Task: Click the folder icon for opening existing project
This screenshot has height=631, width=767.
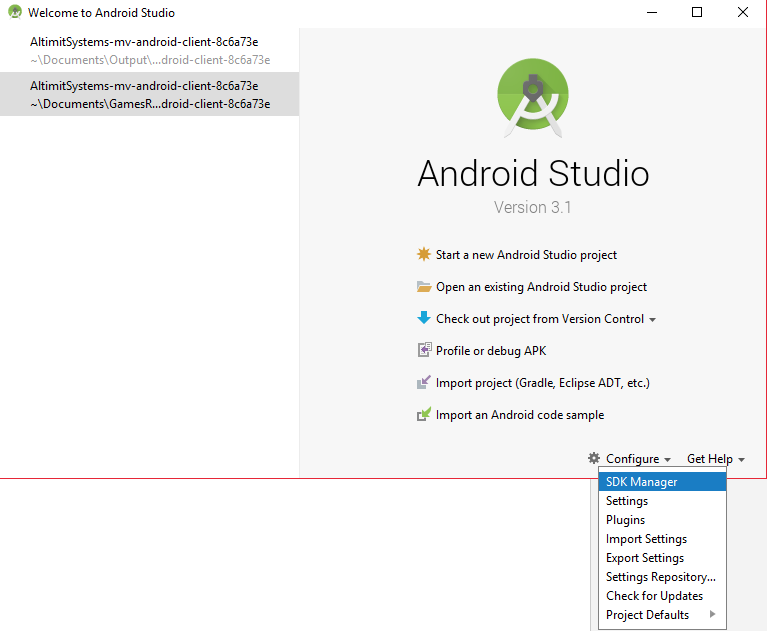Action: click(x=424, y=287)
